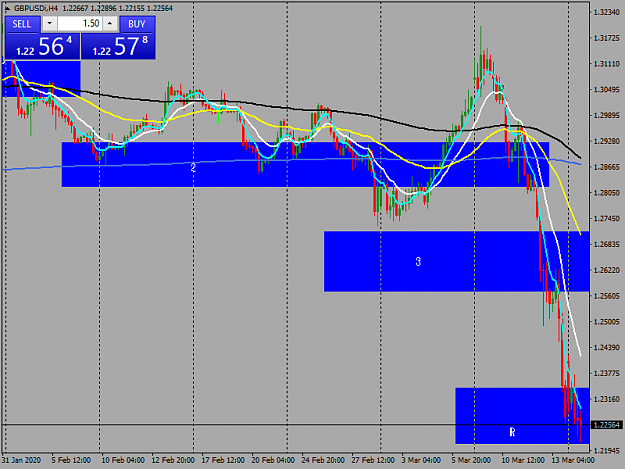This screenshot has height=469, width=625.
Task: Click the BUY button in one-click trading panel
Action: pos(137,24)
